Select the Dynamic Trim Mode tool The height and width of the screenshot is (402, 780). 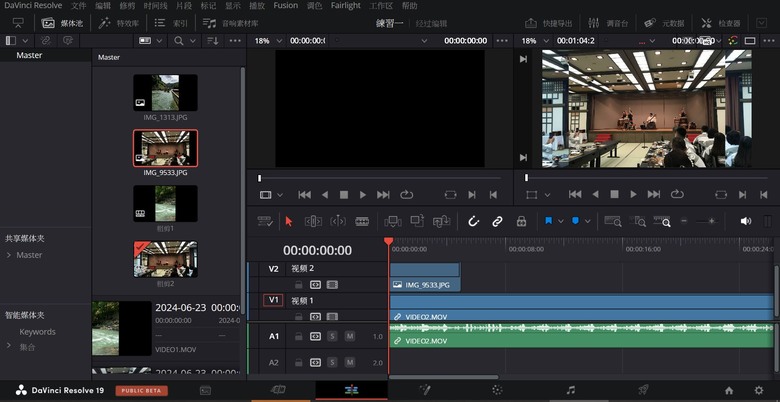338,221
